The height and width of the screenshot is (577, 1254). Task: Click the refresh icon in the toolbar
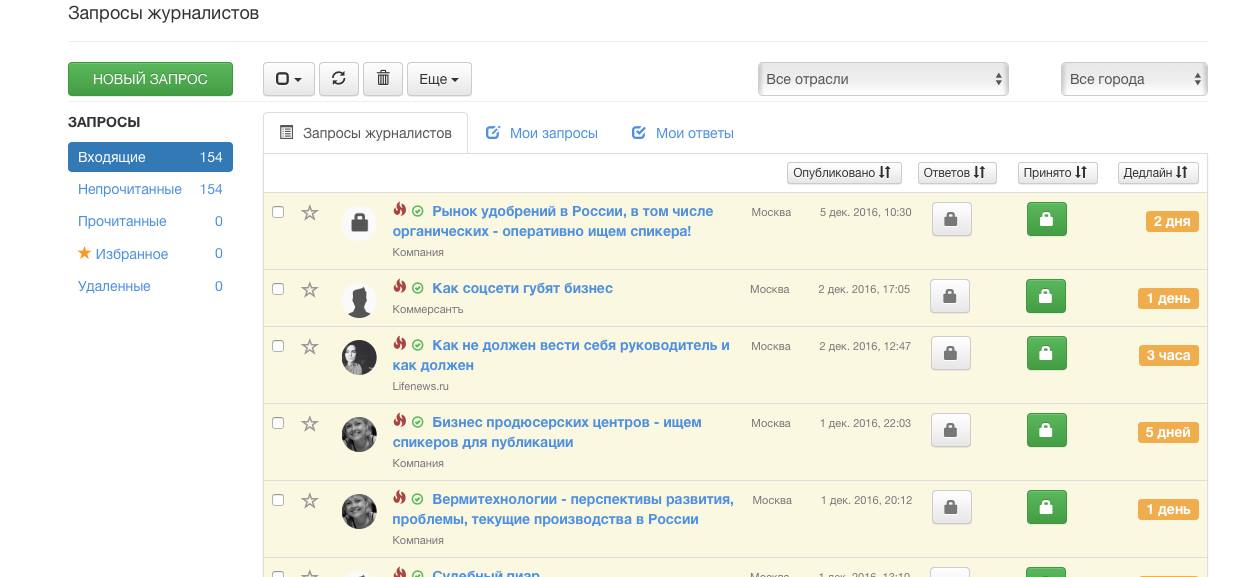pyautogui.click(x=339, y=78)
